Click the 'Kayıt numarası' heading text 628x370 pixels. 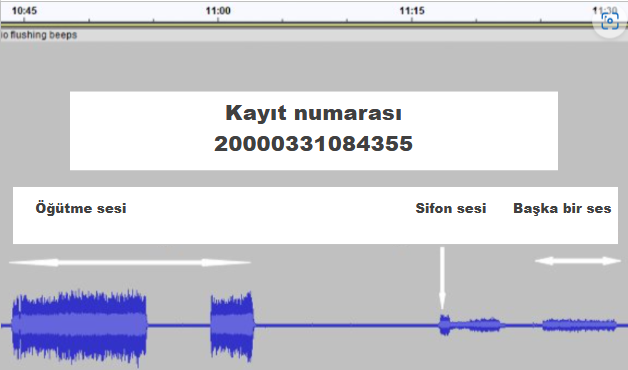click(313, 113)
